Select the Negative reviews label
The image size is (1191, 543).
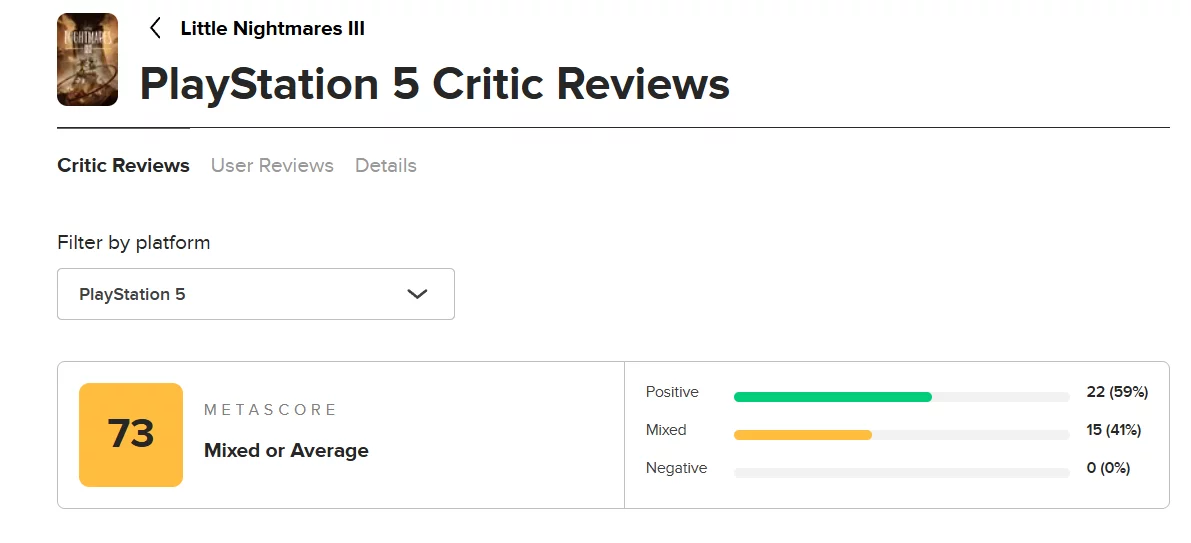(x=676, y=468)
